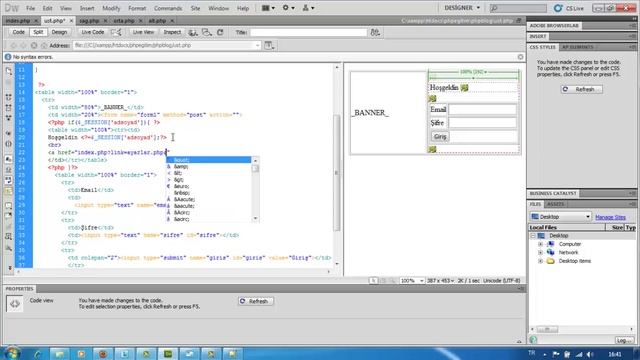Toggle Inspect mode

(x=172, y=32)
